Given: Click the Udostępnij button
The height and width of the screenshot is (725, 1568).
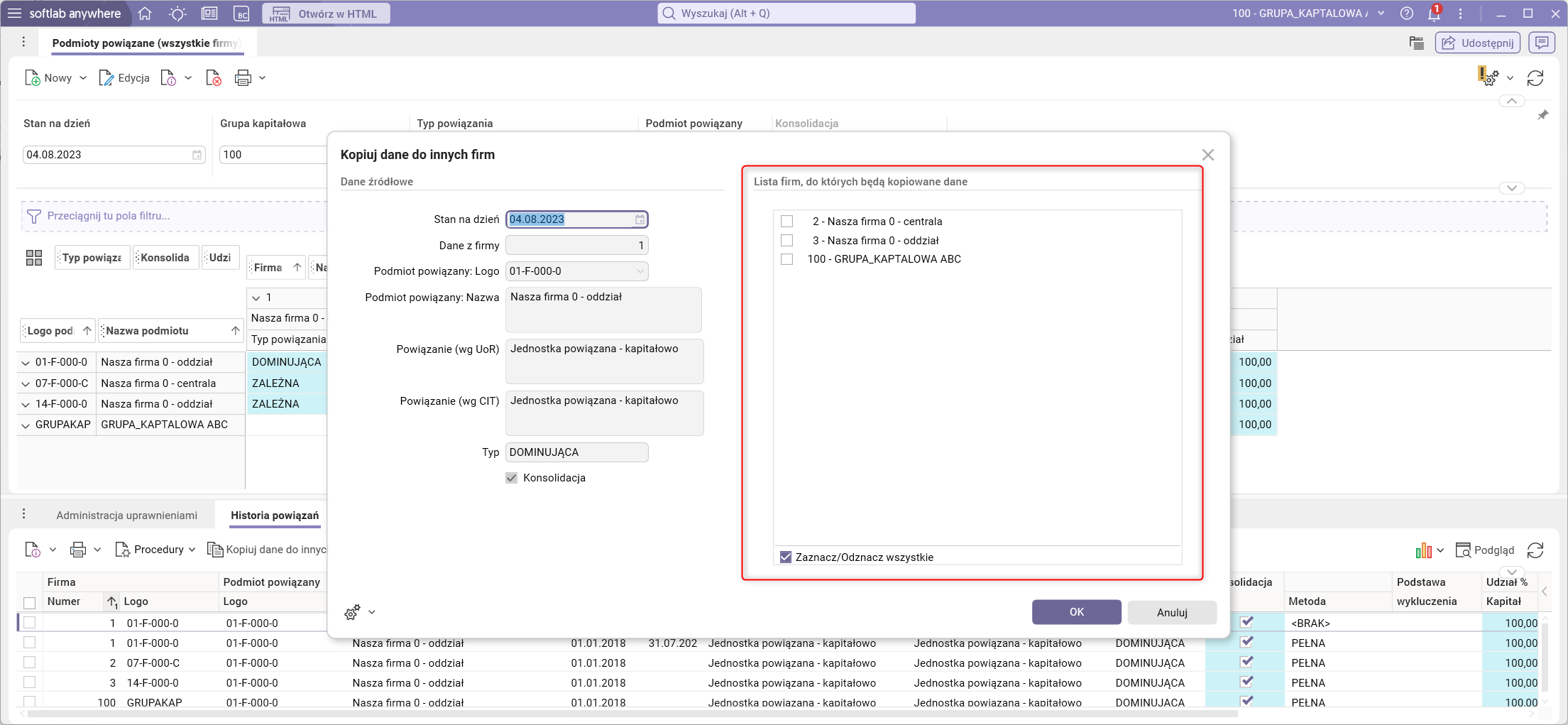Looking at the screenshot, I should pyautogui.click(x=1478, y=43).
